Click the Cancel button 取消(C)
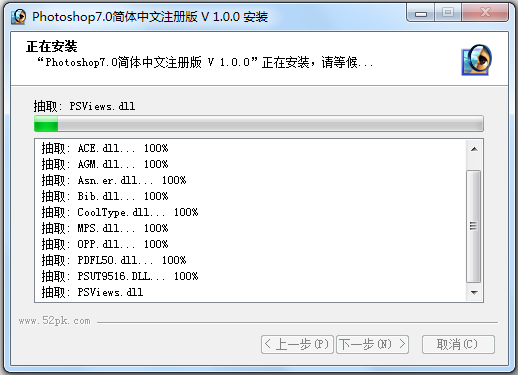The height and width of the screenshot is (375, 518). pos(458,344)
